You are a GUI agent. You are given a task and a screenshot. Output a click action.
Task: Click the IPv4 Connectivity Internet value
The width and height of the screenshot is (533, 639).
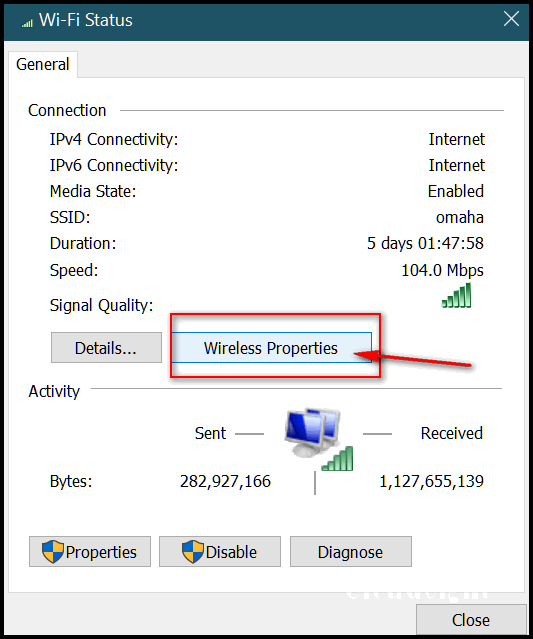456,139
